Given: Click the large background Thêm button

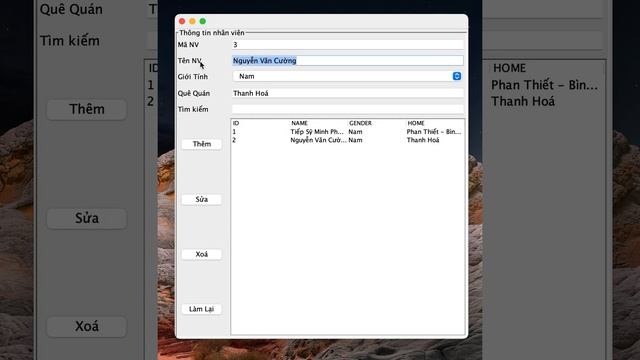Looking at the screenshot, I should (87, 109).
